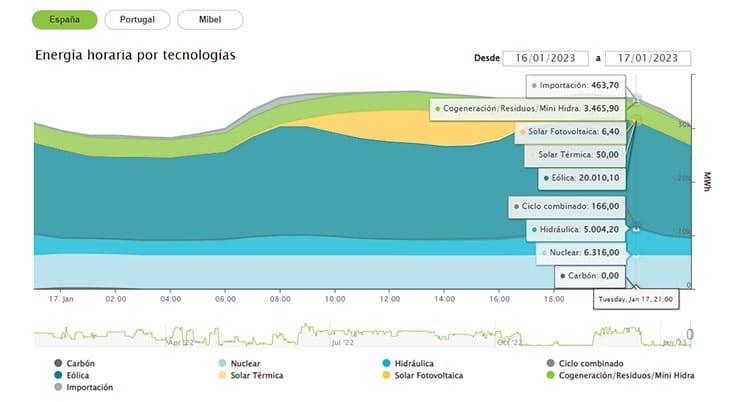Click the Hidráulica legend dot
The height and width of the screenshot is (402, 750).
[x=386, y=363]
